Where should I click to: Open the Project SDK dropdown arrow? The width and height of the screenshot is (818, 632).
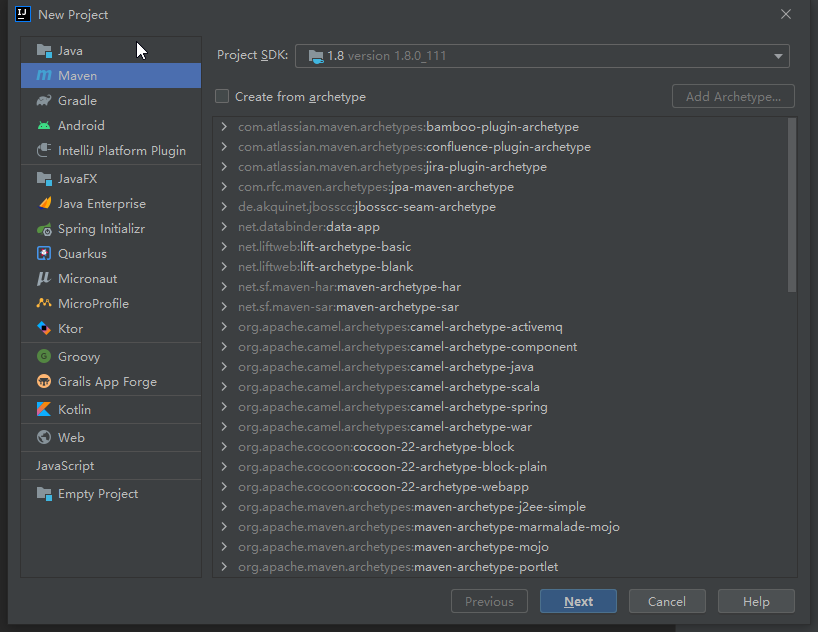tap(778, 56)
